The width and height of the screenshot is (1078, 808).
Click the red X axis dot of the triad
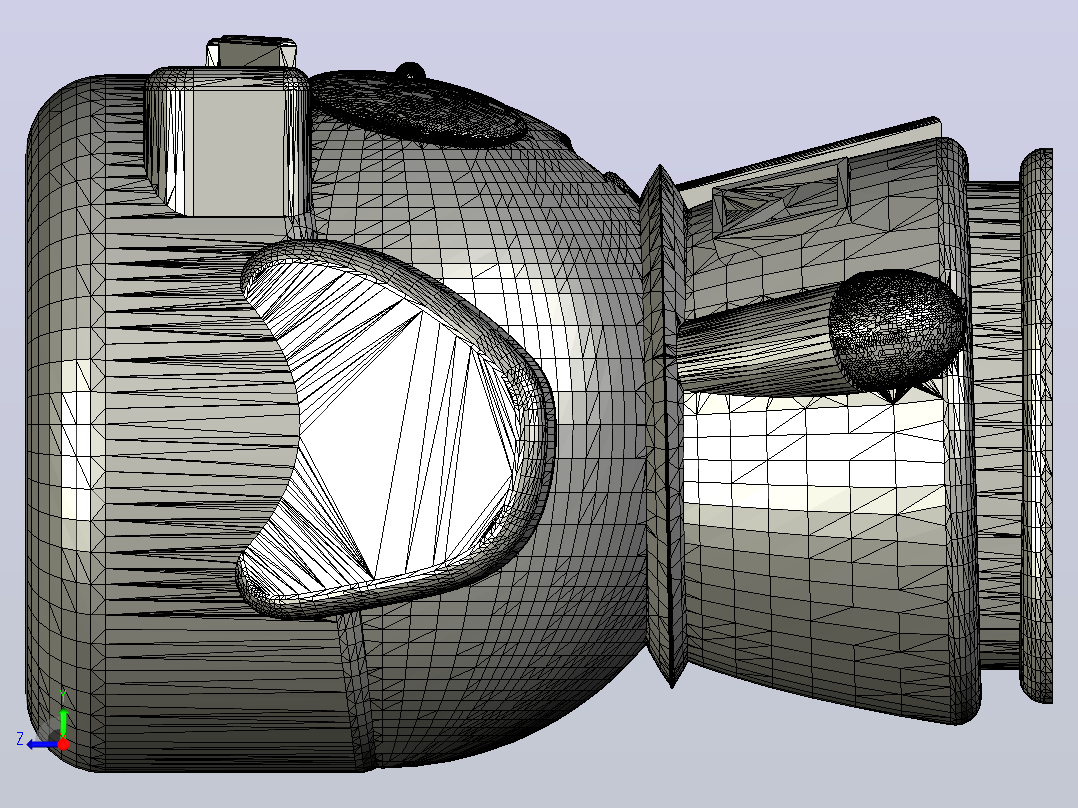click(63, 744)
